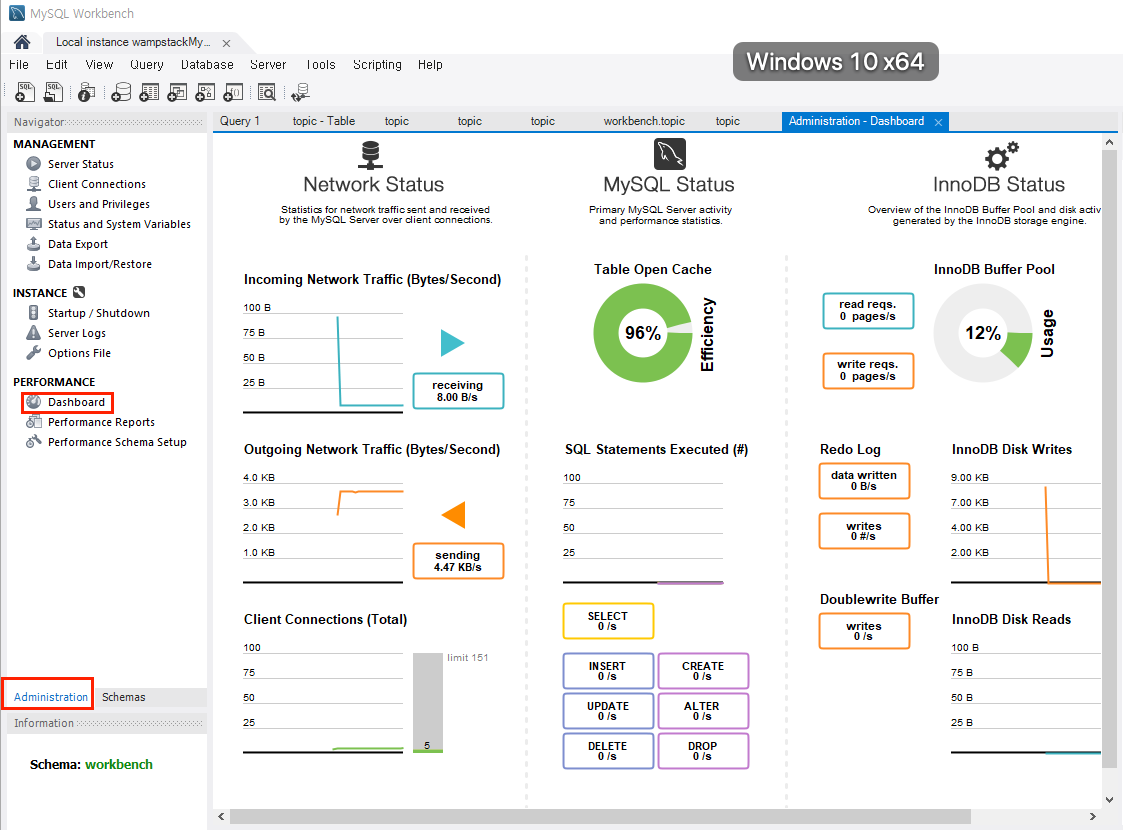This screenshot has height=830, width=1123.
Task: Click the receiving 8.00 B/s box
Action: point(458,391)
